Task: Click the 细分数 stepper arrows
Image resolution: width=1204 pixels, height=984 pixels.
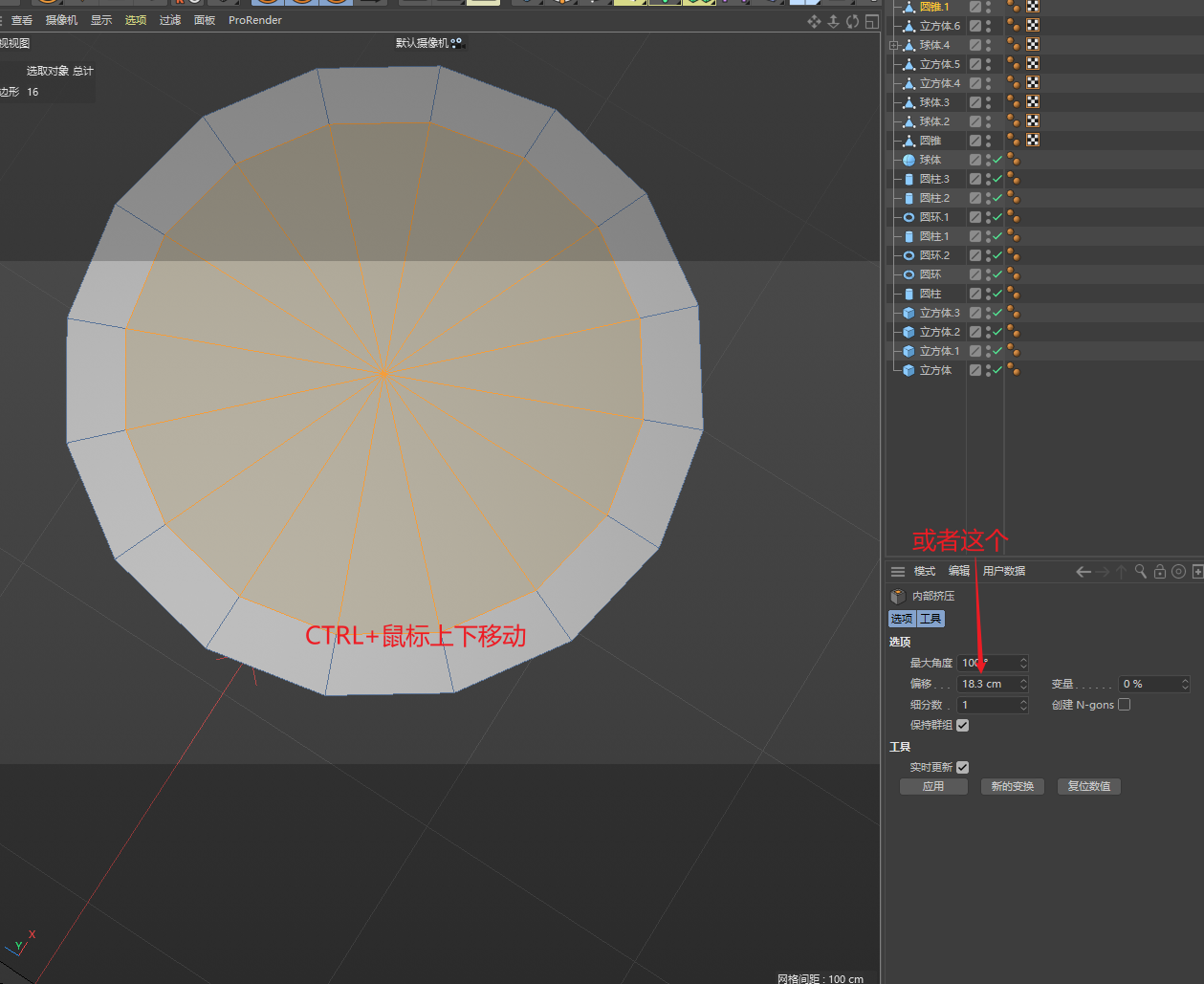Action: click(x=1023, y=705)
